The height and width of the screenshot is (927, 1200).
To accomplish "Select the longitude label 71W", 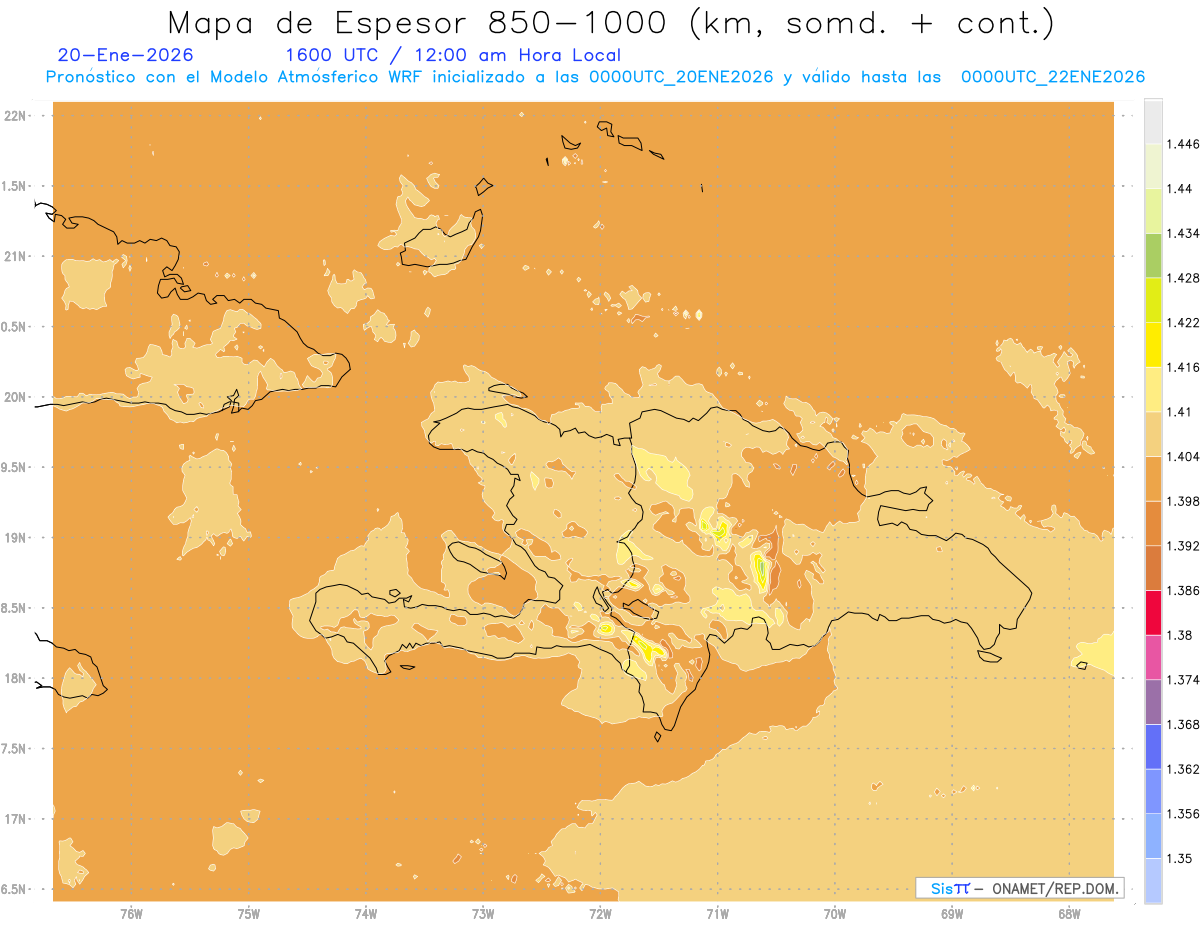I will pyautogui.click(x=717, y=913).
